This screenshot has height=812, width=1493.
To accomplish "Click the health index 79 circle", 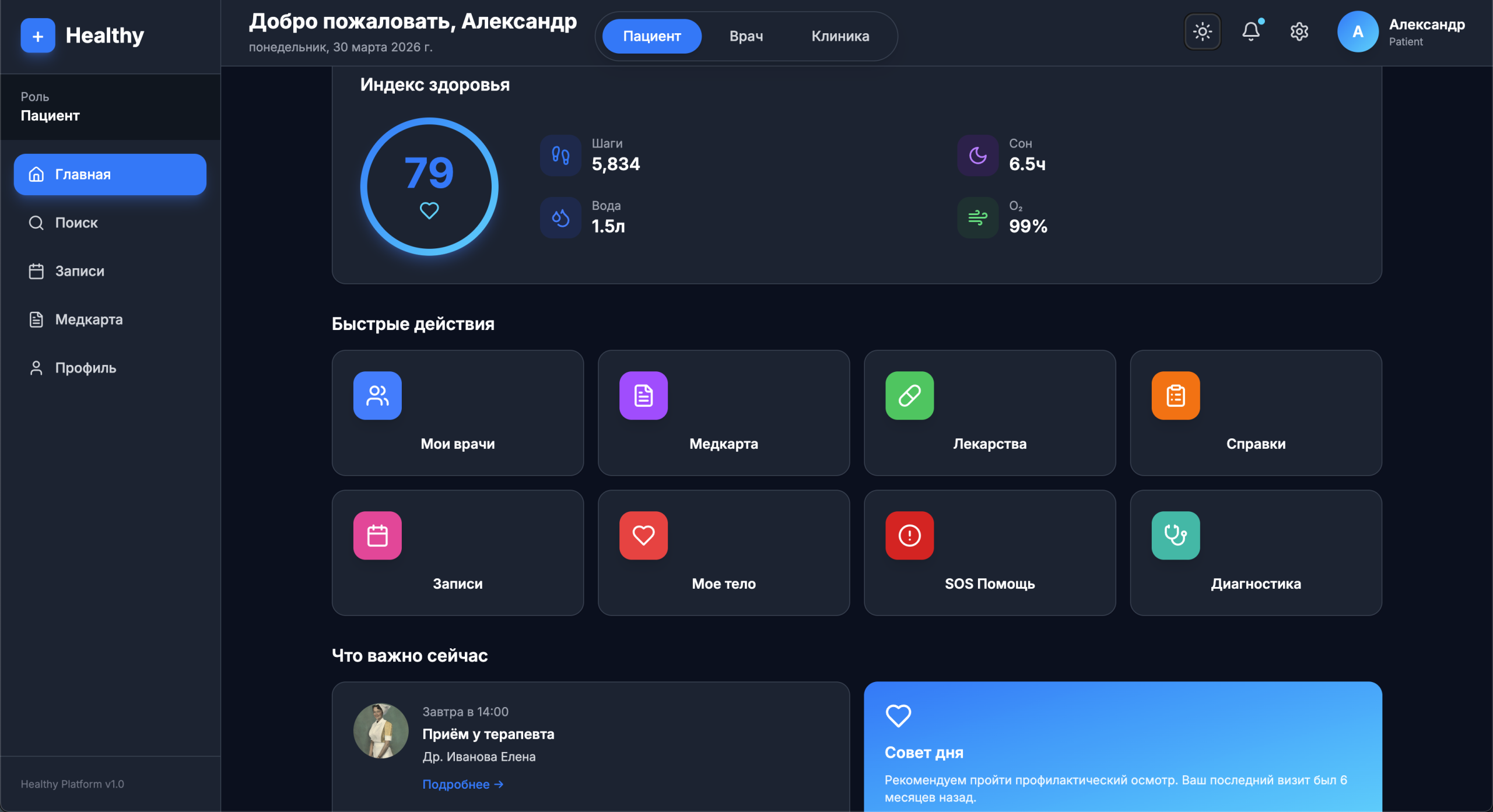I will pyautogui.click(x=429, y=187).
